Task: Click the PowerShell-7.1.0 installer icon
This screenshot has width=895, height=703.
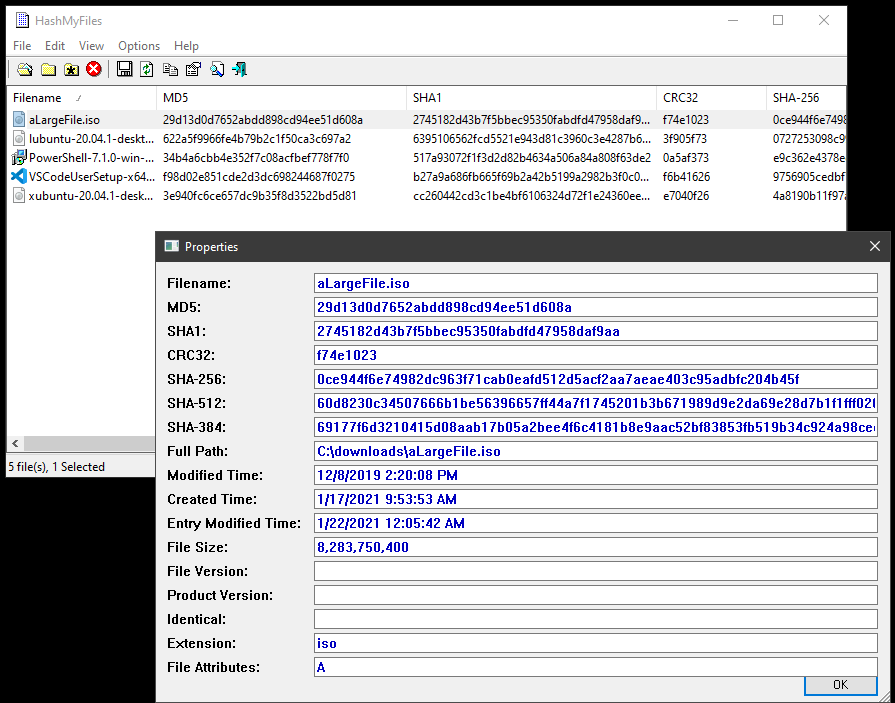Action: coord(19,157)
